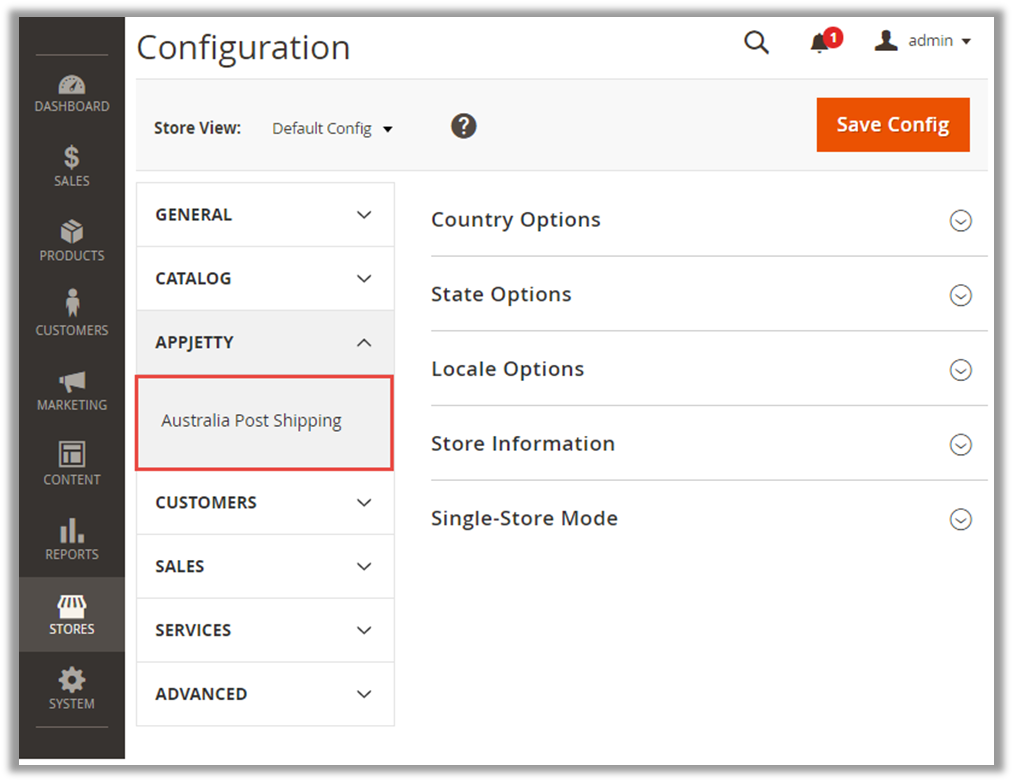Click the Save Config button
This screenshot has height=782, width=1014.
click(892, 125)
